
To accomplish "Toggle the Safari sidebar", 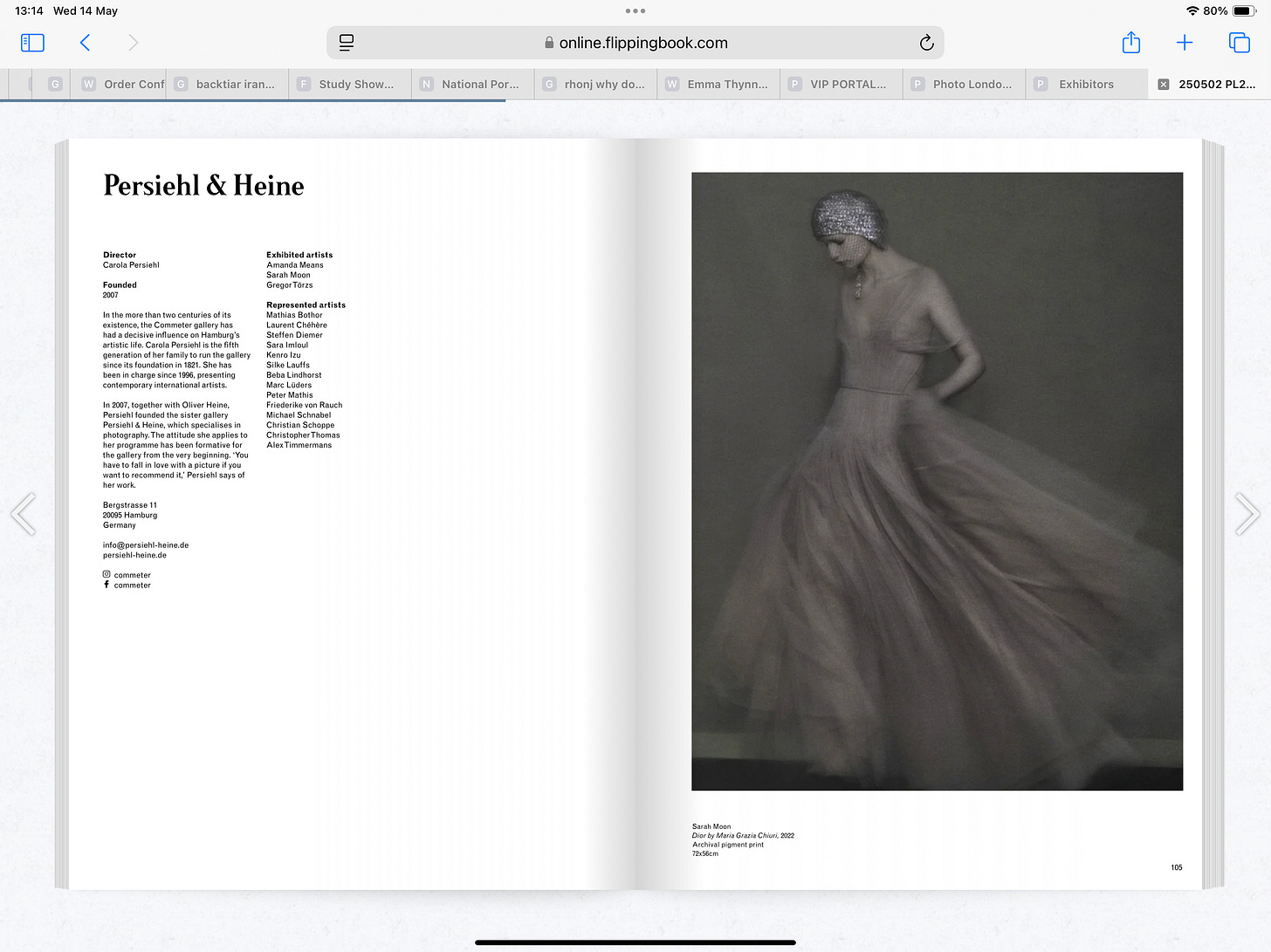I will tap(32, 43).
